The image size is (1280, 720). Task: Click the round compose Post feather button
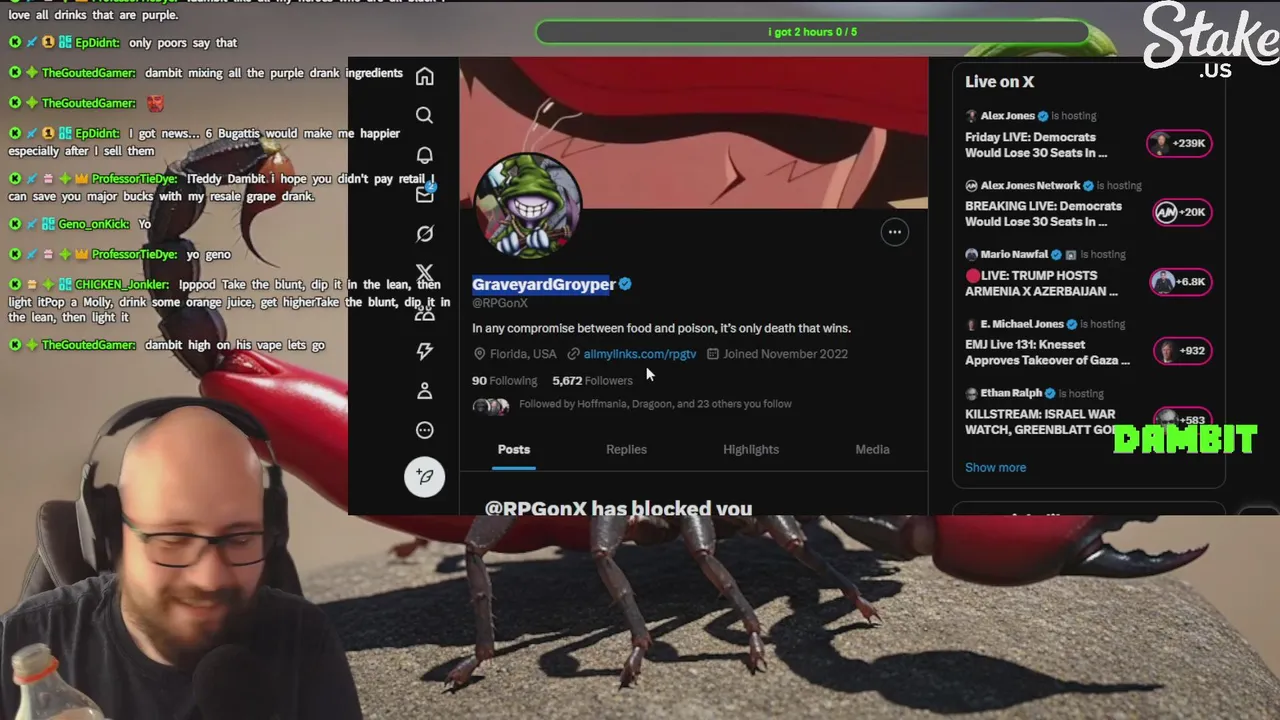click(x=425, y=477)
